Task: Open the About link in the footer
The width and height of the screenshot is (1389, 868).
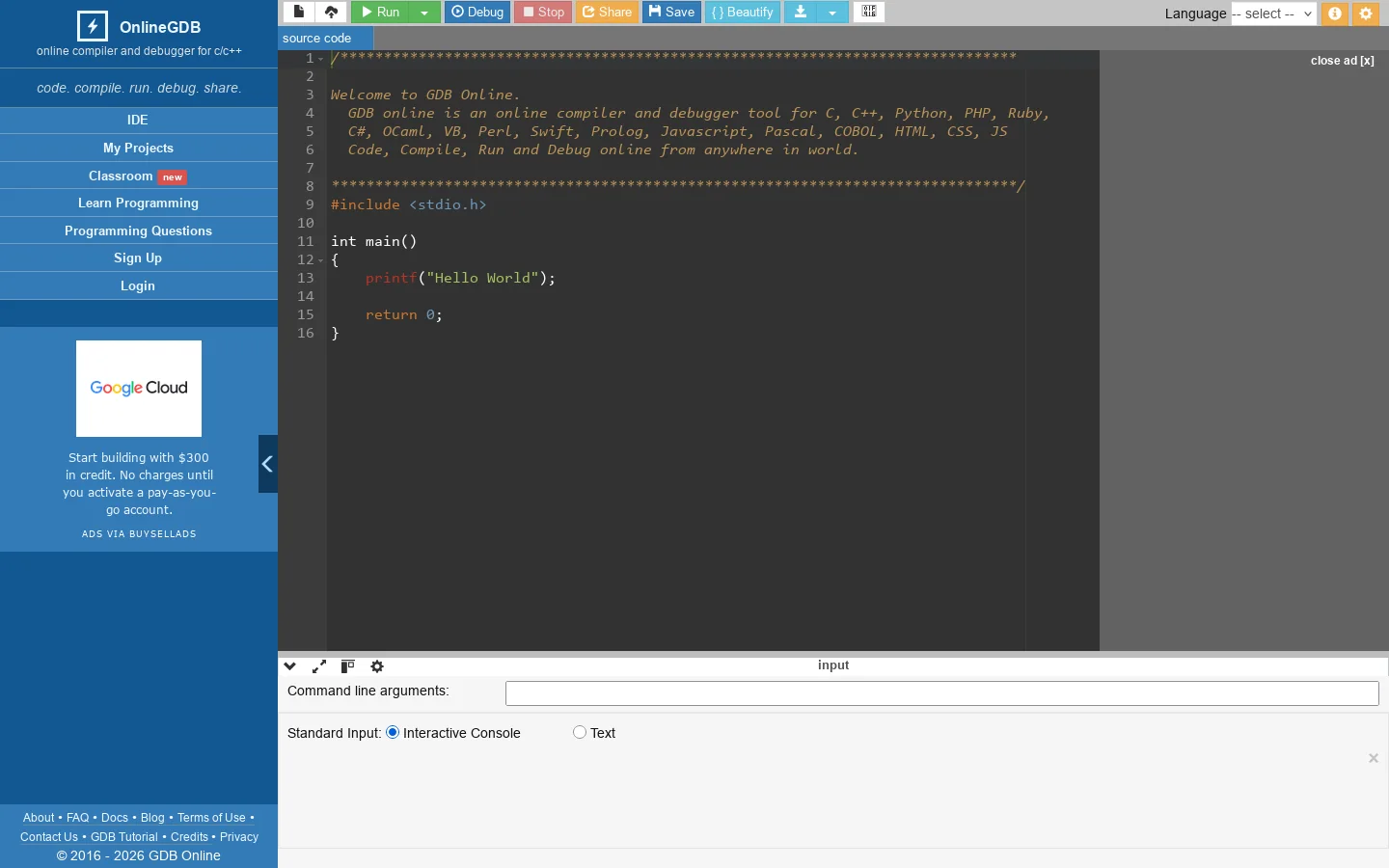Action: pyautogui.click(x=39, y=818)
